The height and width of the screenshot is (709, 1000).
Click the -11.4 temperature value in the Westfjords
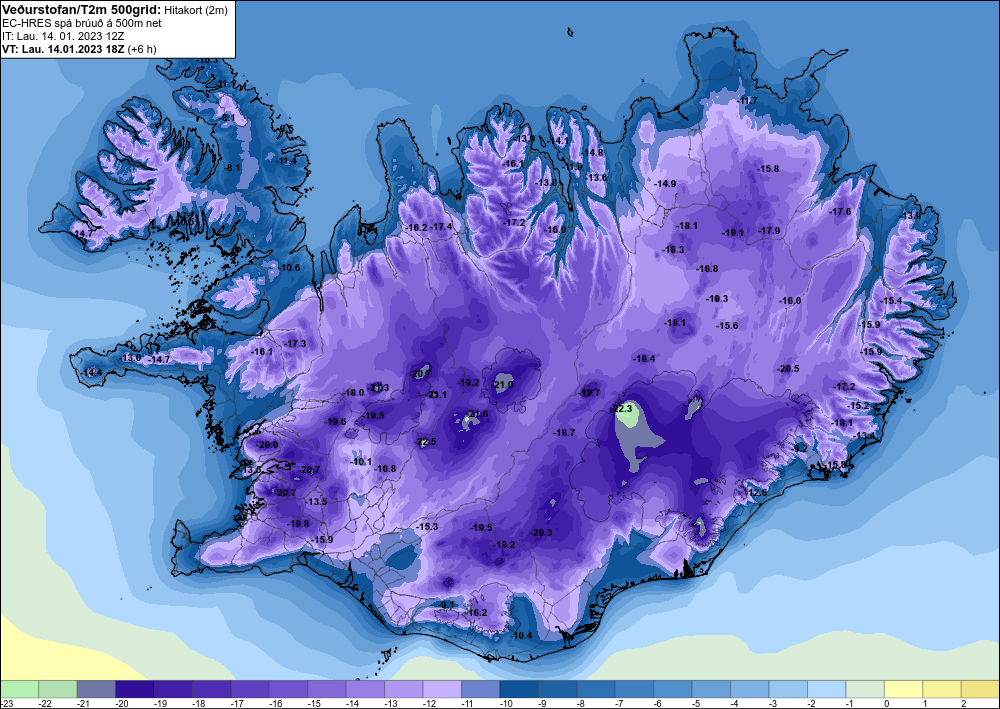tap(286, 161)
